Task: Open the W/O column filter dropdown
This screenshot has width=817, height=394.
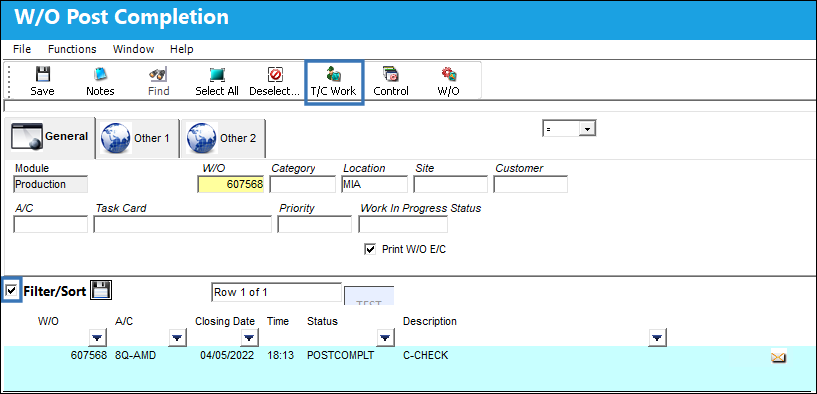Action: tap(97, 338)
